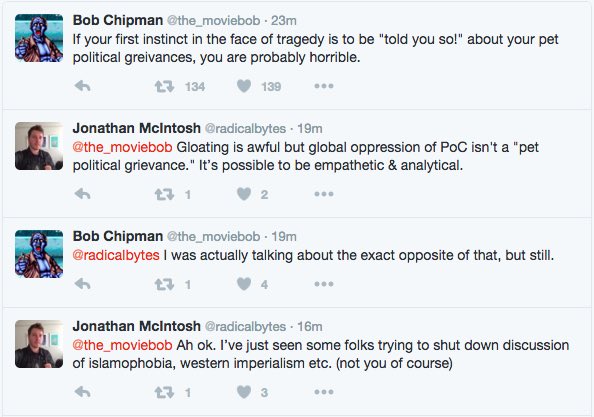The width and height of the screenshot is (594, 417).
Task: Like the tweet showing 4 likes
Action: coord(244,284)
